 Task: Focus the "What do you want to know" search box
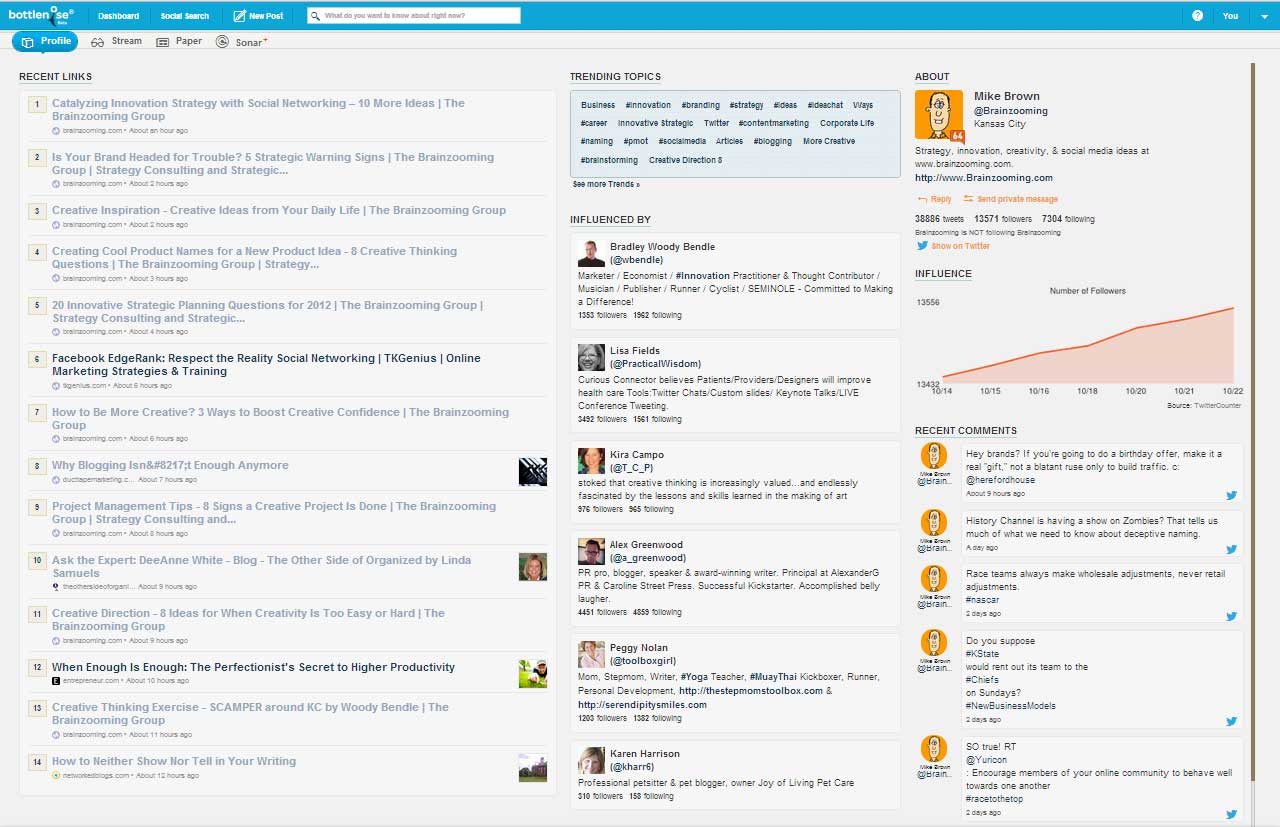click(x=414, y=16)
